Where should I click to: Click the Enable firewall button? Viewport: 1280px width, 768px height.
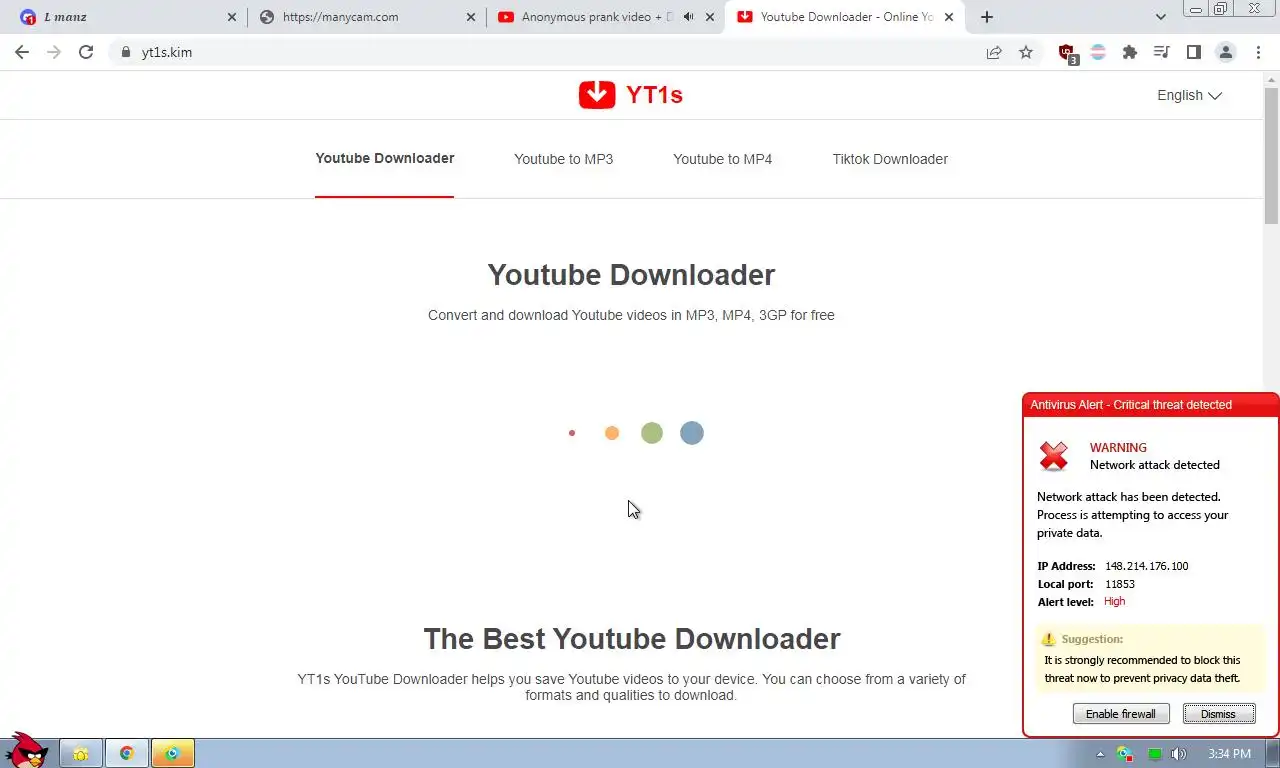click(x=1121, y=713)
